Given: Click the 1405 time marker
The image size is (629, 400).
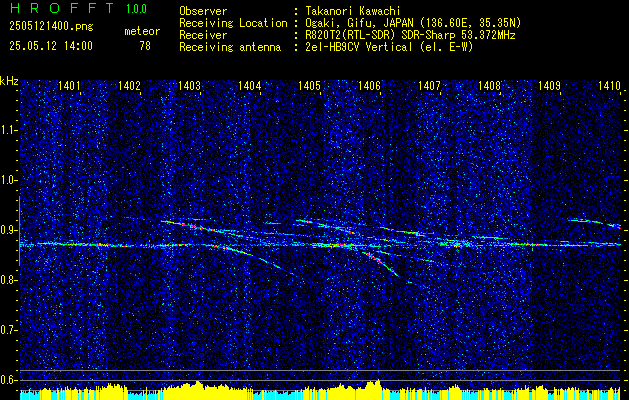Looking at the screenshot, I should point(309,85).
